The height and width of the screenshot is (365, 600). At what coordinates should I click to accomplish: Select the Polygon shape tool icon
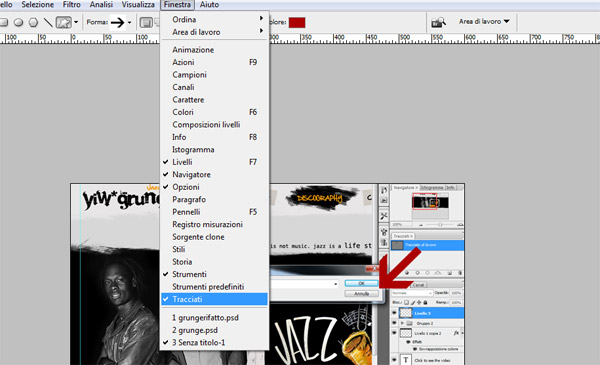tap(34, 23)
